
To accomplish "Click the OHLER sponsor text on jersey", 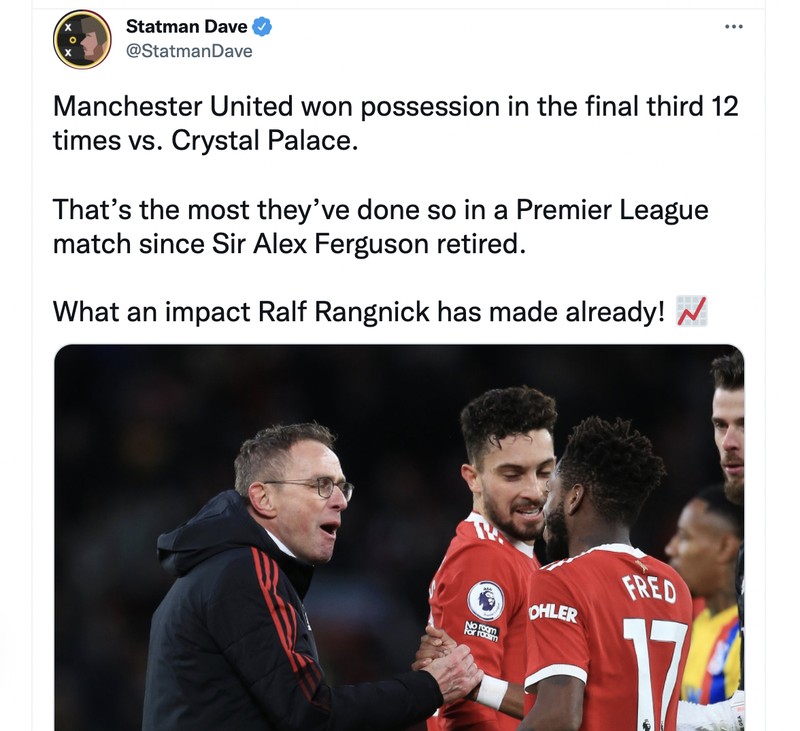I will (553, 612).
